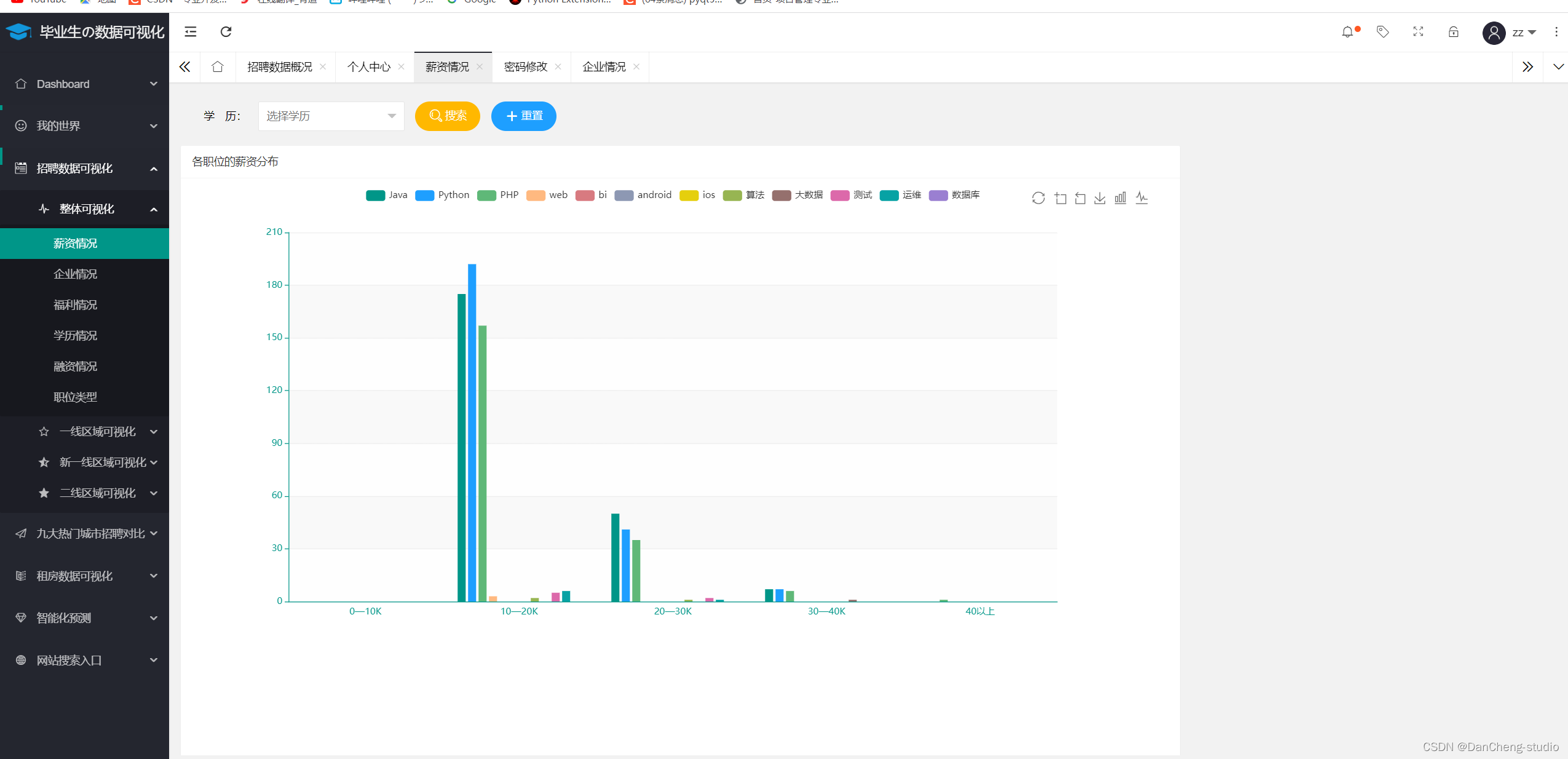The width and height of the screenshot is (1568, 759).
Task: Open the 企业情况 tab
Action: [603, 66]
